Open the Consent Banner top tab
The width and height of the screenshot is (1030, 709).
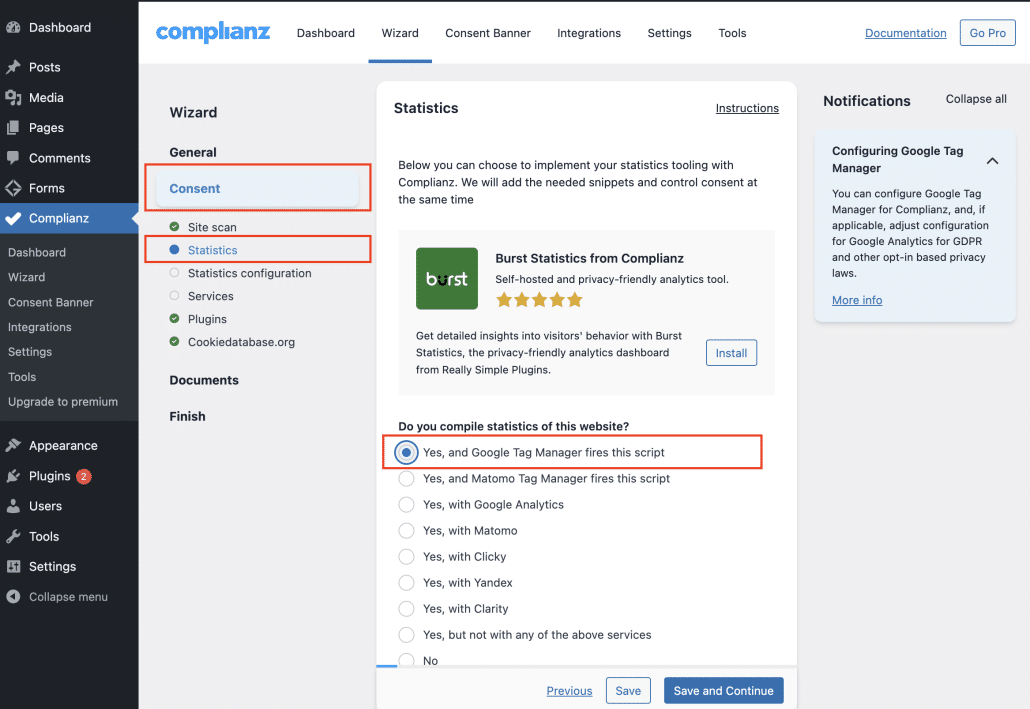488,33
